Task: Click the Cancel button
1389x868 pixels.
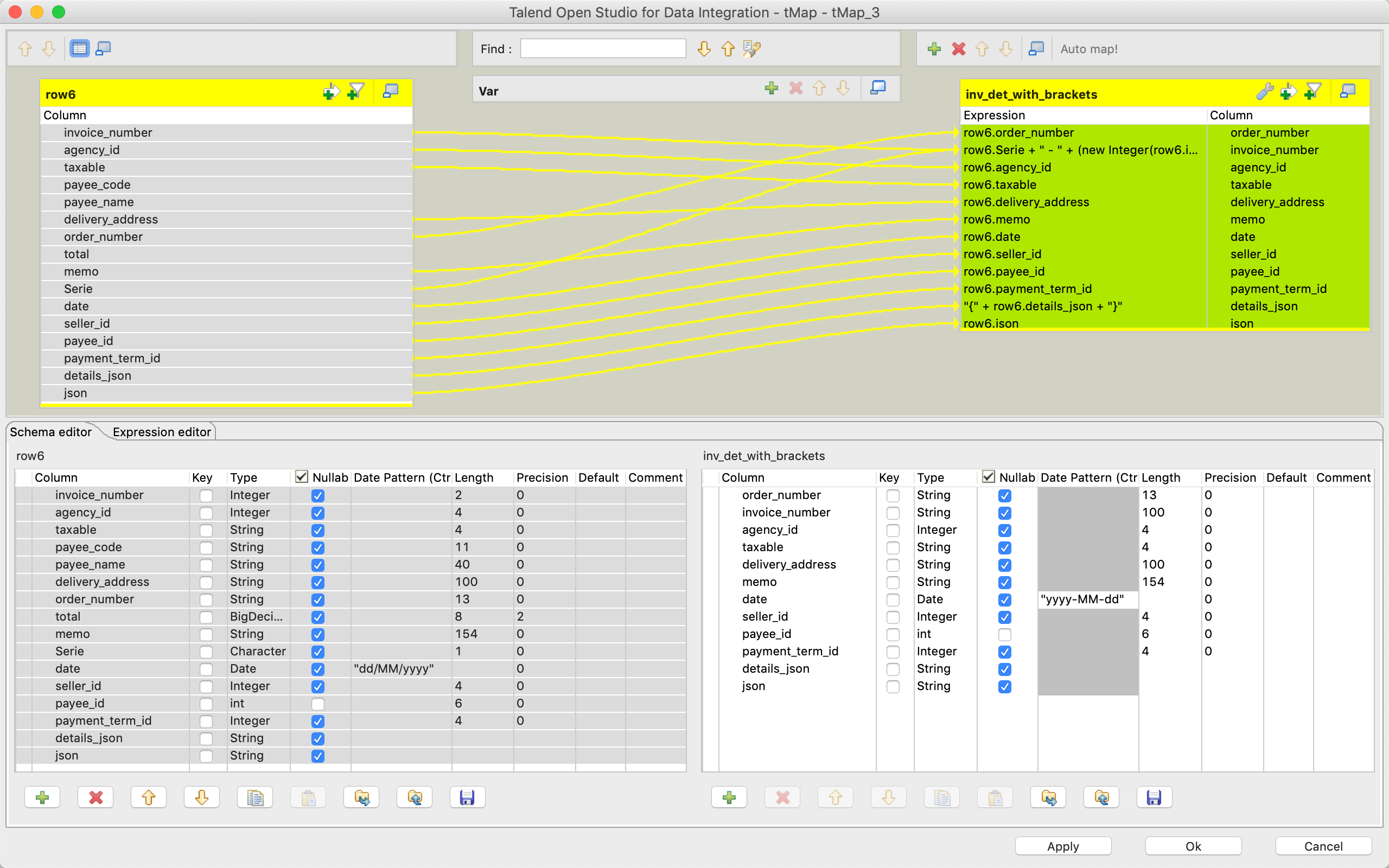Action: point(1323,846)
